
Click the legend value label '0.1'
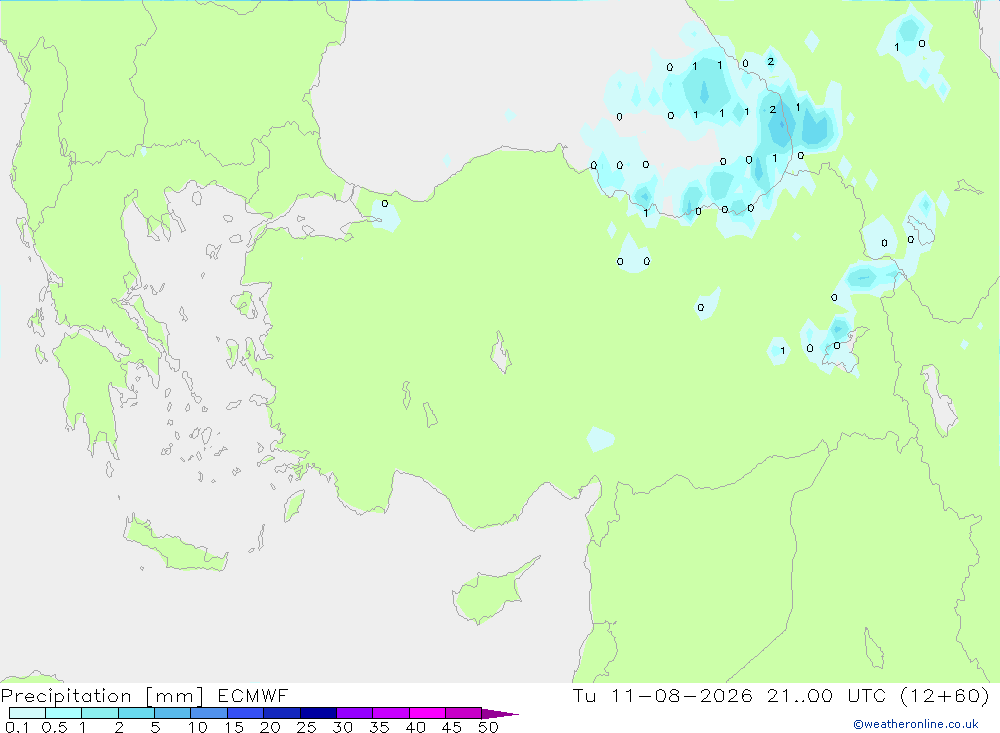[x=17, y=727]
